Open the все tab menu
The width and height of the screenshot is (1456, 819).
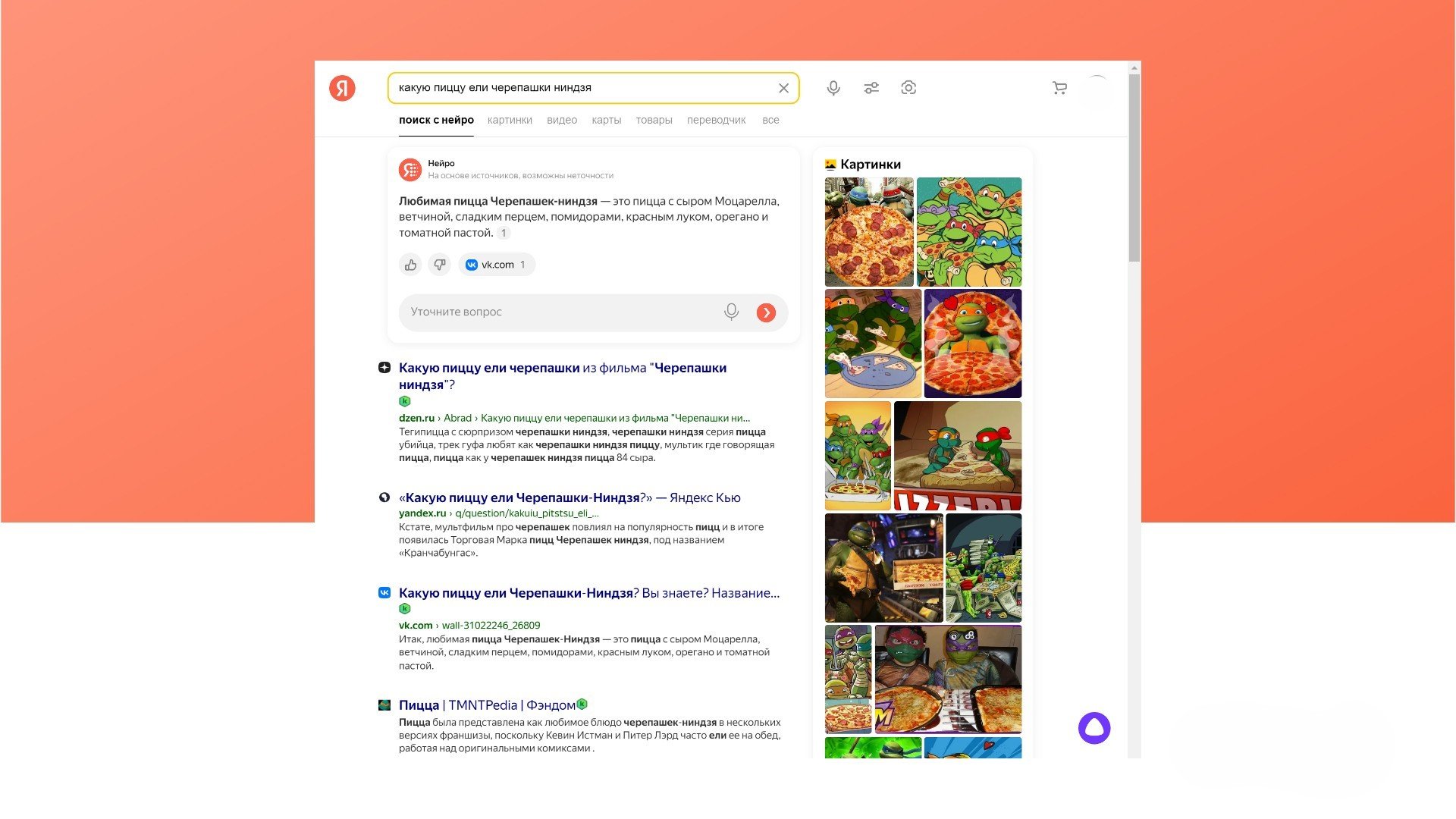[770, 120]
